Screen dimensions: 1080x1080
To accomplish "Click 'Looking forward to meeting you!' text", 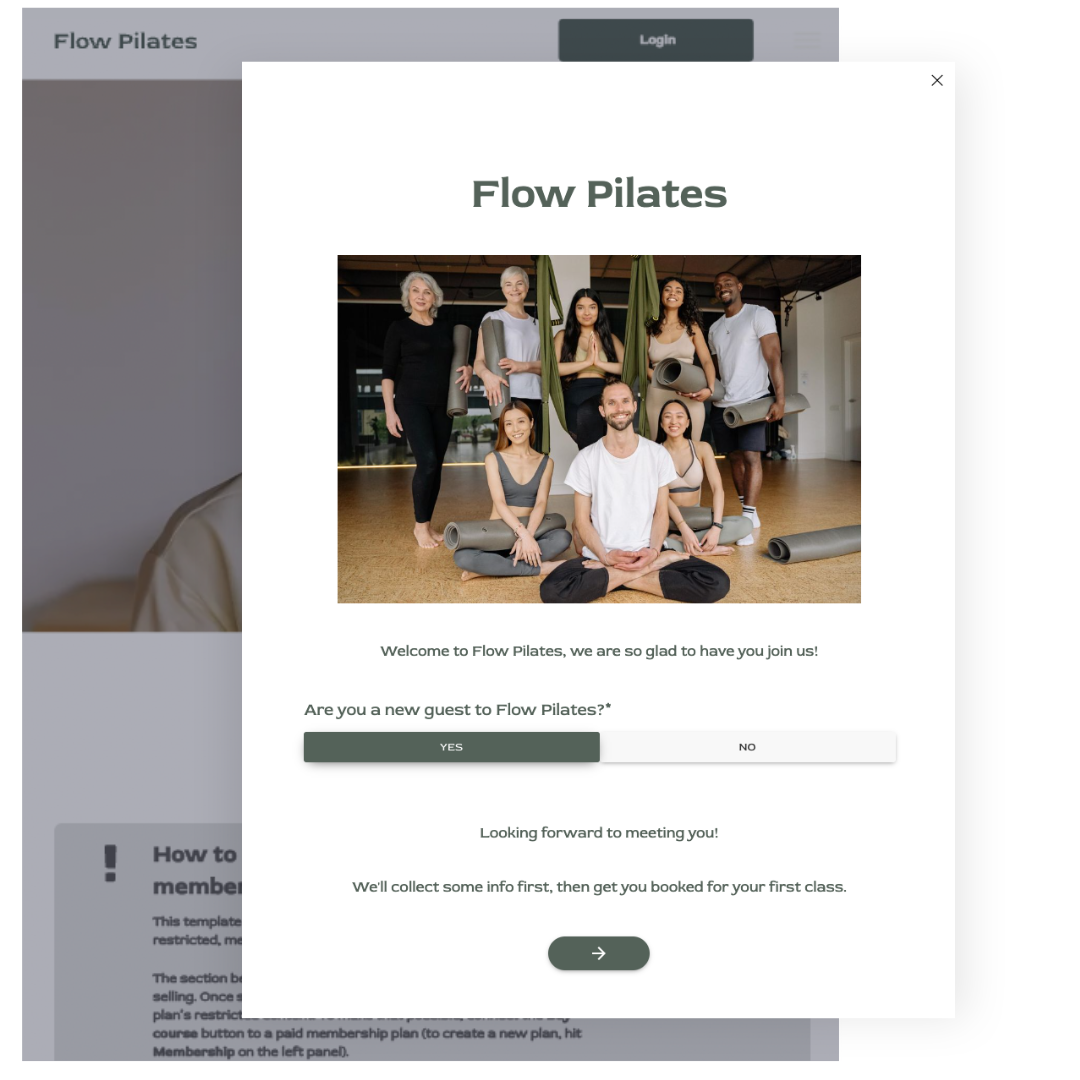I will point(599,833).
